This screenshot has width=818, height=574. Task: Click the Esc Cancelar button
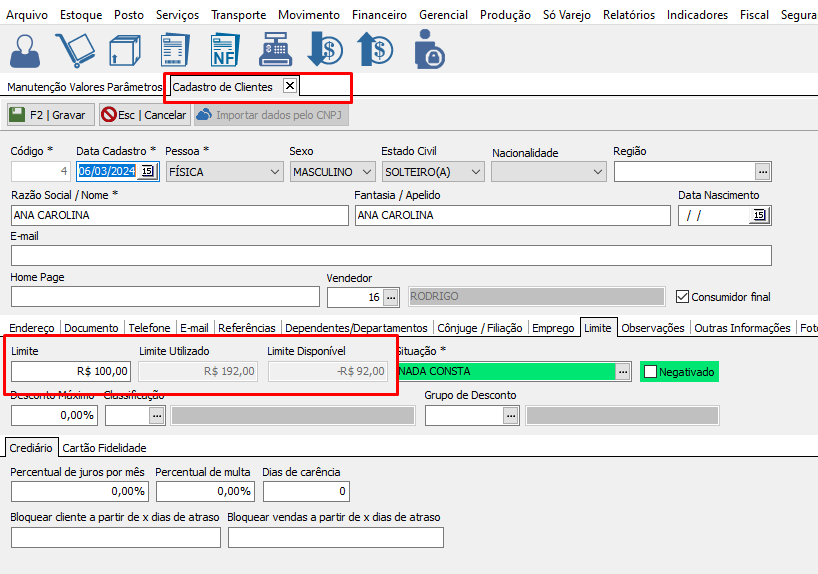[144, 115]
